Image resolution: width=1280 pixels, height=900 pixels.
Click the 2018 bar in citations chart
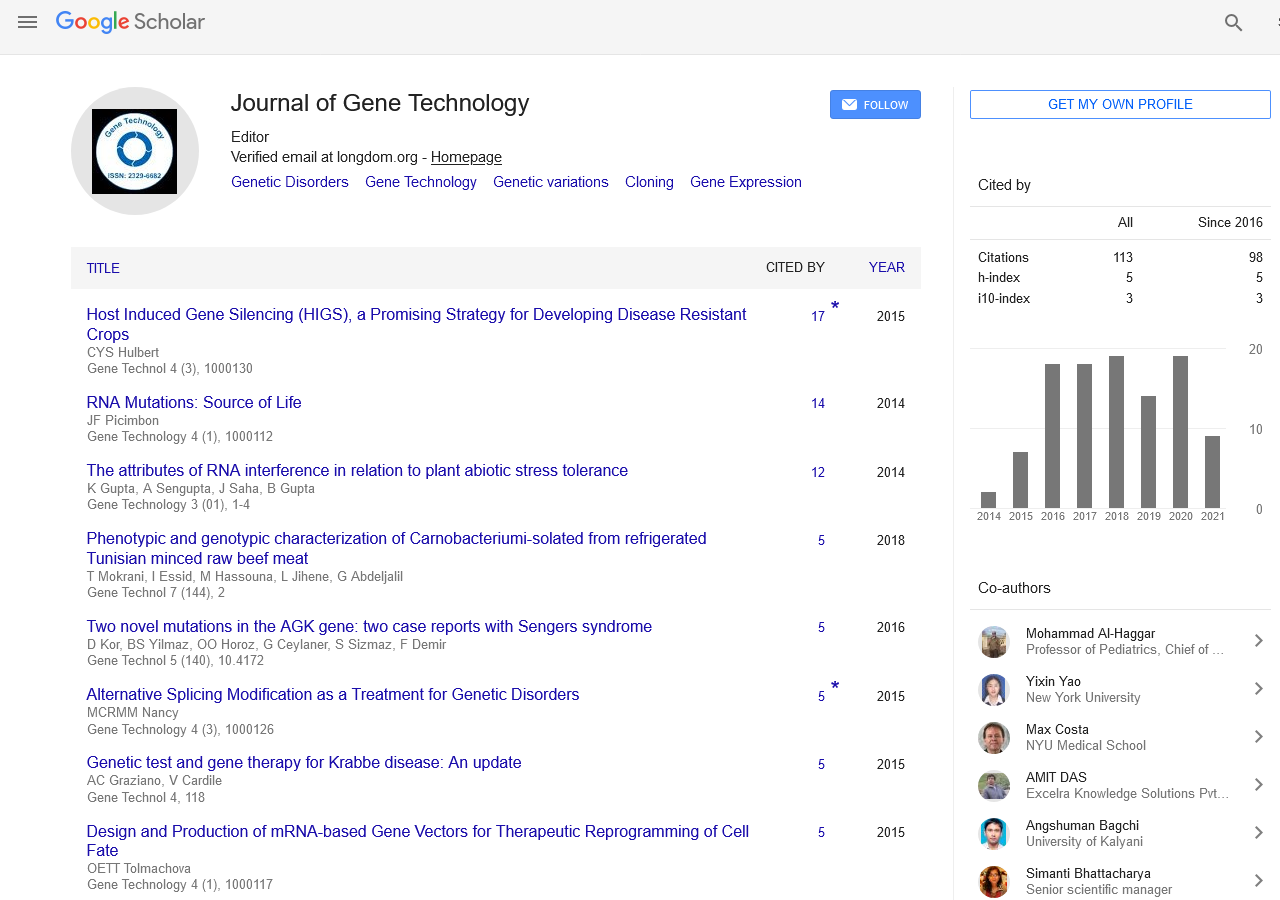tap(1116, 432)
